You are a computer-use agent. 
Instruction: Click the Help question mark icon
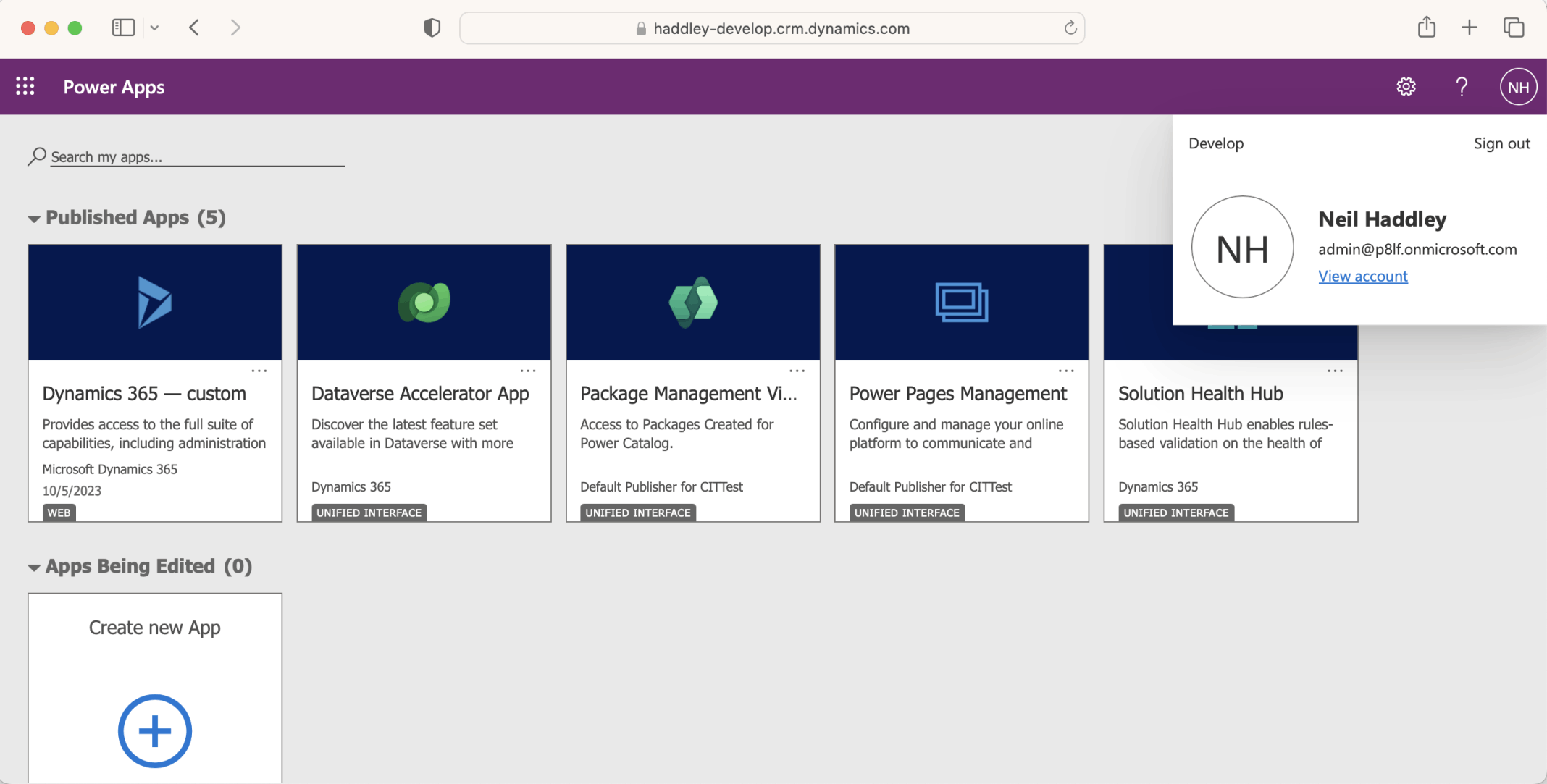coord(1462,87)
